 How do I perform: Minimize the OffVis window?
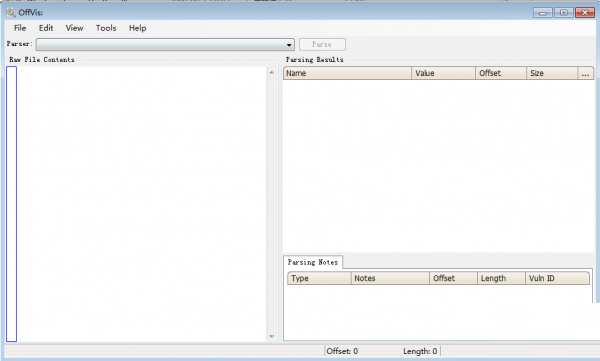543,13
